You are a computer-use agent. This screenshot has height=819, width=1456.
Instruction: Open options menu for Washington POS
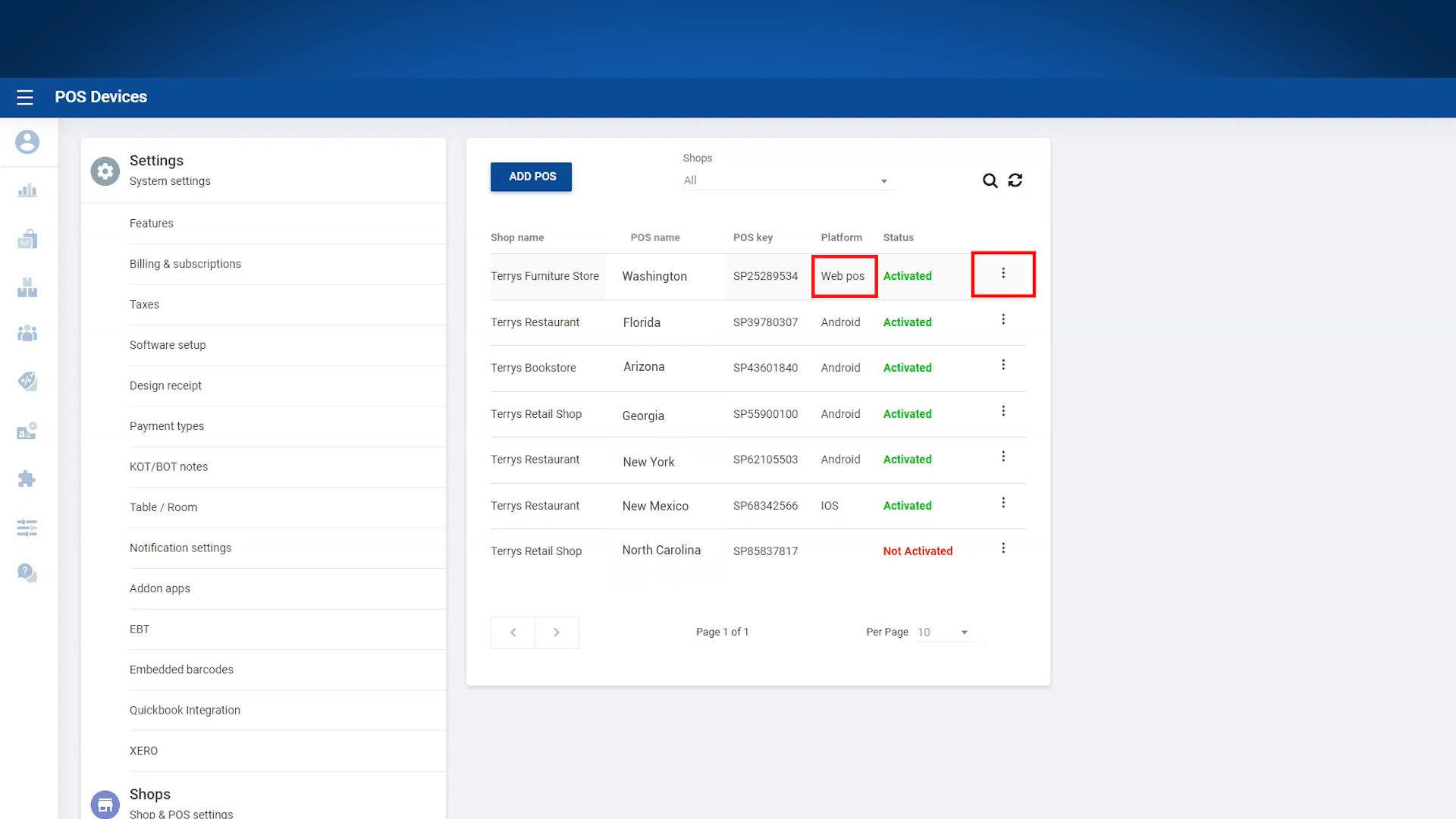click(x=1003, y=274)
